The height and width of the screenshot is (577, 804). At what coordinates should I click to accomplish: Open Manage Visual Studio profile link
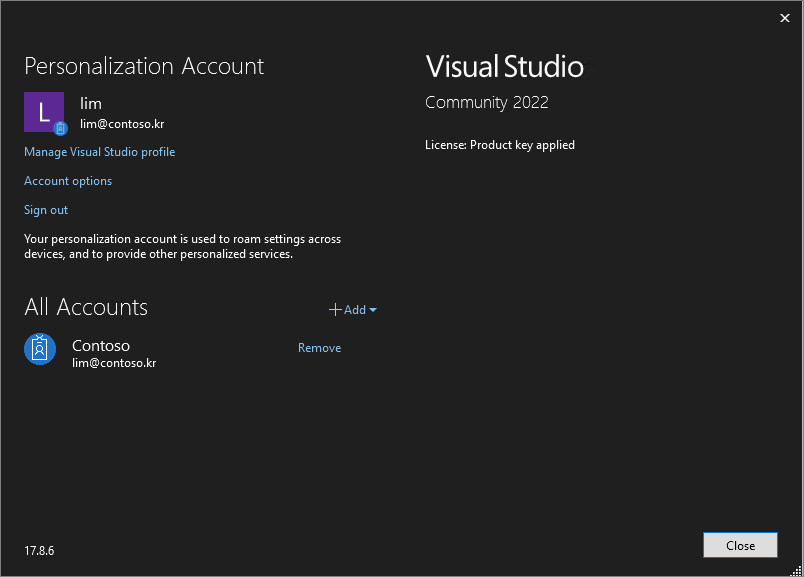tap(99, 152)
